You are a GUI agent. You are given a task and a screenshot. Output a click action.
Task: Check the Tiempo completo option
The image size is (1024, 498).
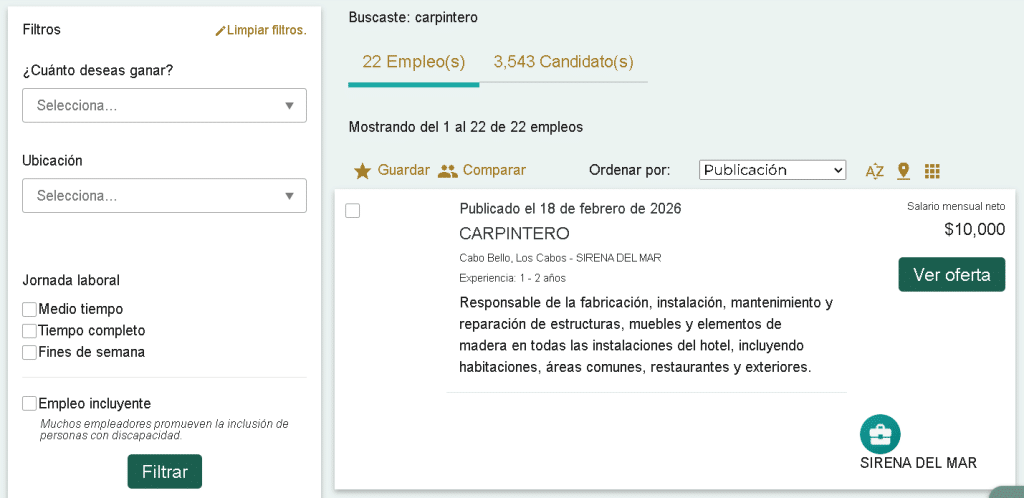click(x=30, y=331)
